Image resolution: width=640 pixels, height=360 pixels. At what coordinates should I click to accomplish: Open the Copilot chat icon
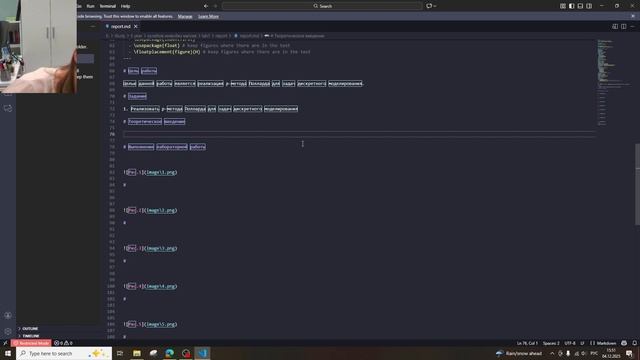(x=429, y=6)
